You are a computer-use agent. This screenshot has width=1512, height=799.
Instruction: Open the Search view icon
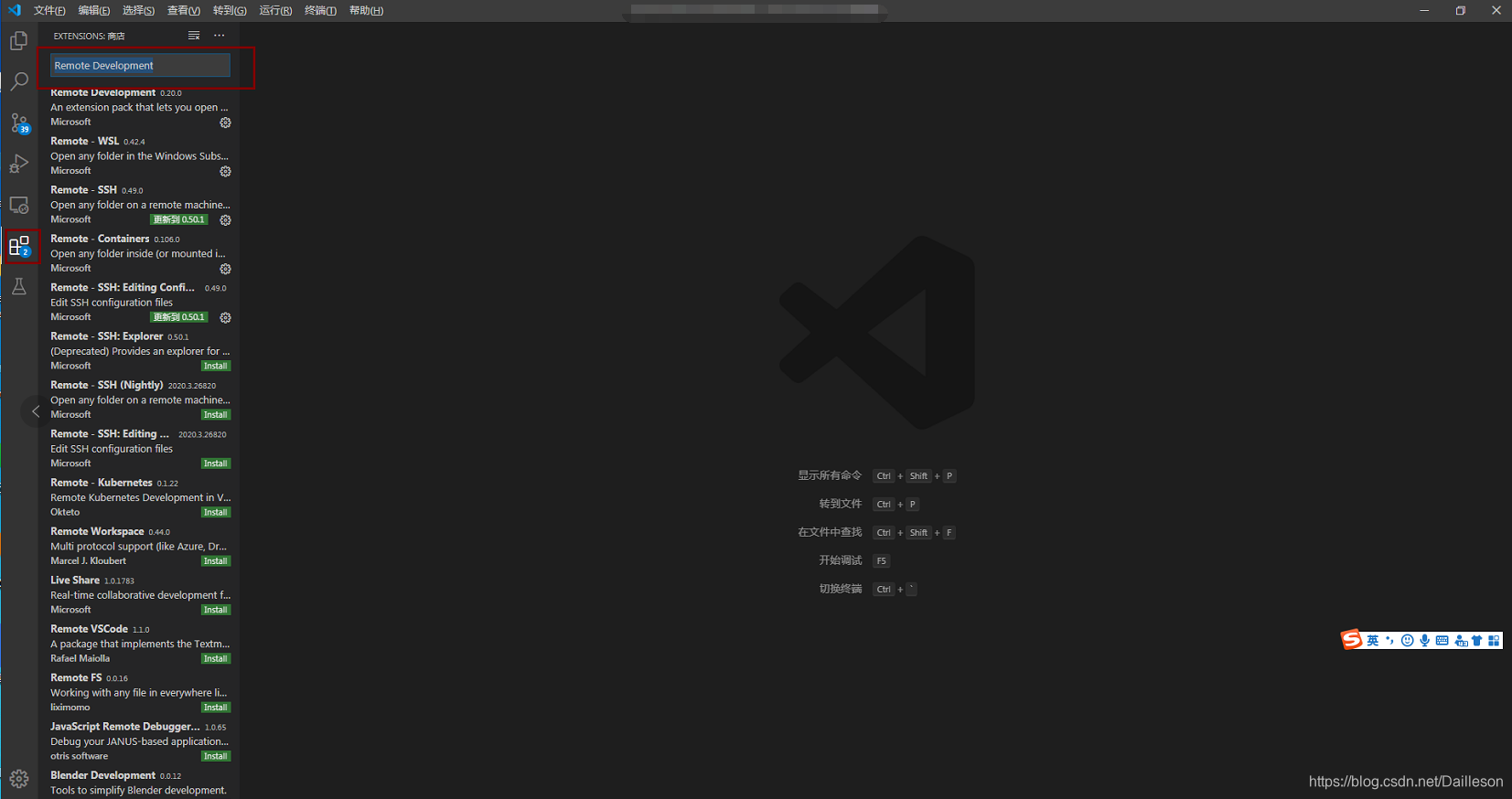pyautogui.click(x=18, y=81)
